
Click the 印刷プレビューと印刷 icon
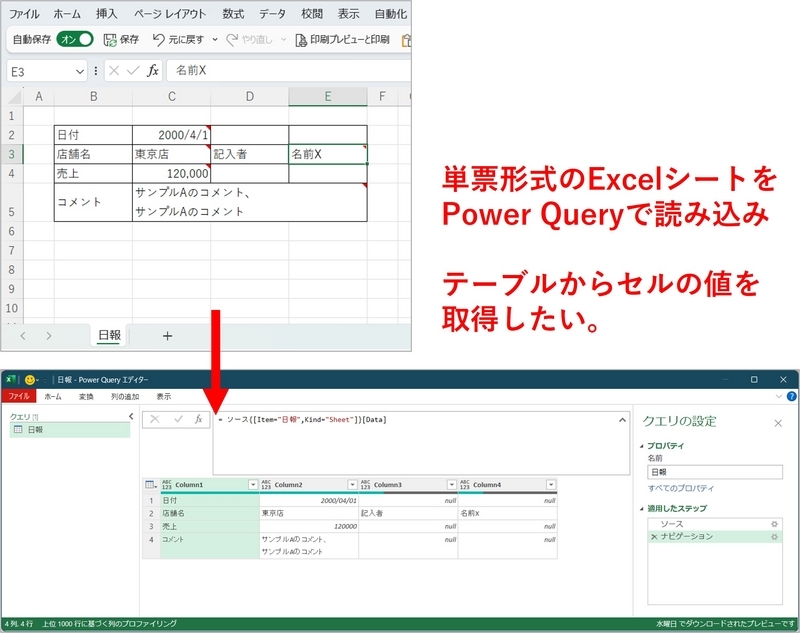pos(301,40)
